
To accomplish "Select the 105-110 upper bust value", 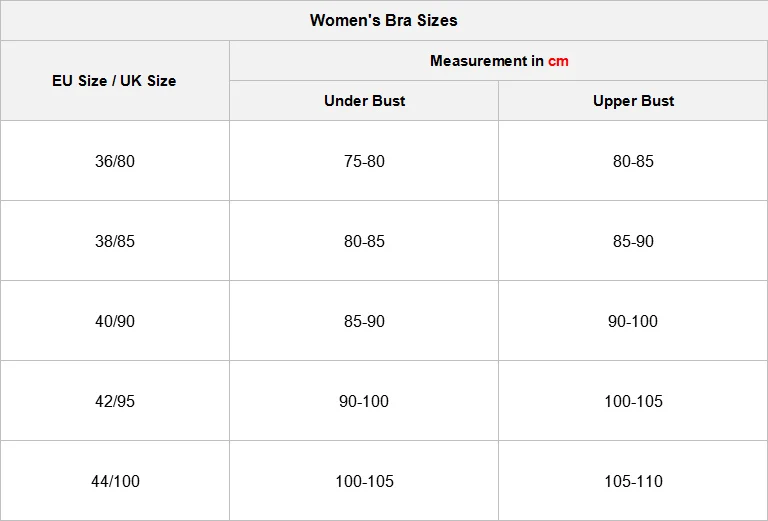I will pos(633,481).
